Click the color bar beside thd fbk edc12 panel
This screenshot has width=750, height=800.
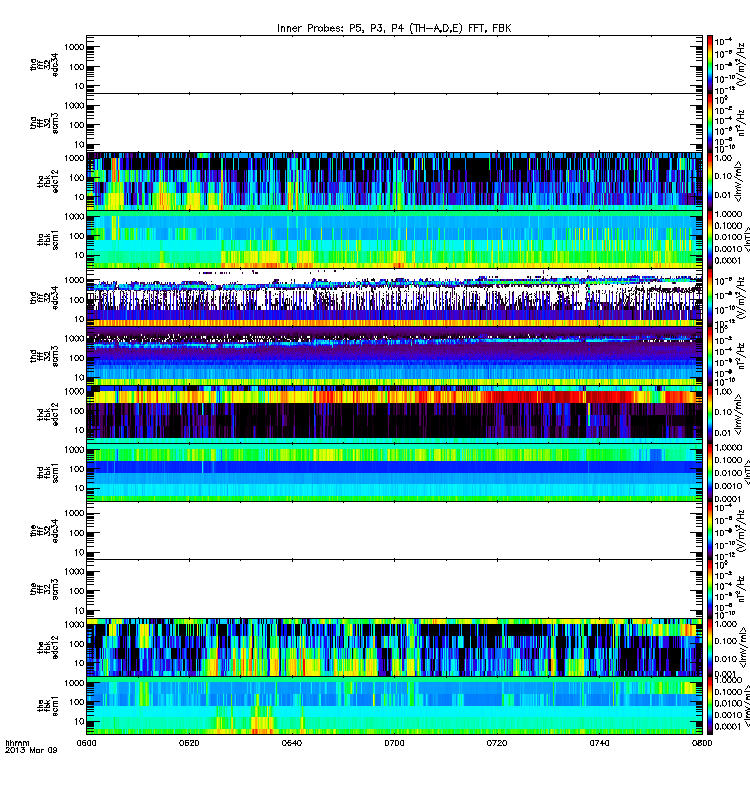click(x=710, y=414)
